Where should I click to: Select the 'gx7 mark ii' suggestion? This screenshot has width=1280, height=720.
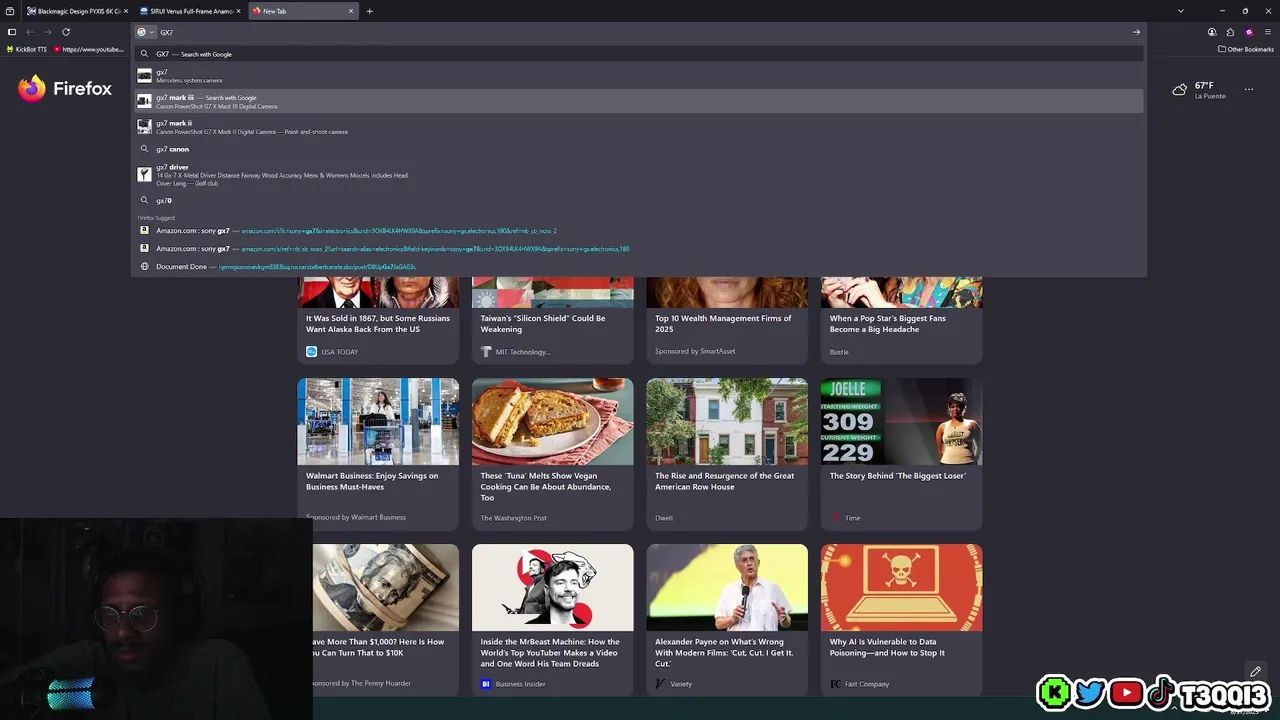point(639,127)
